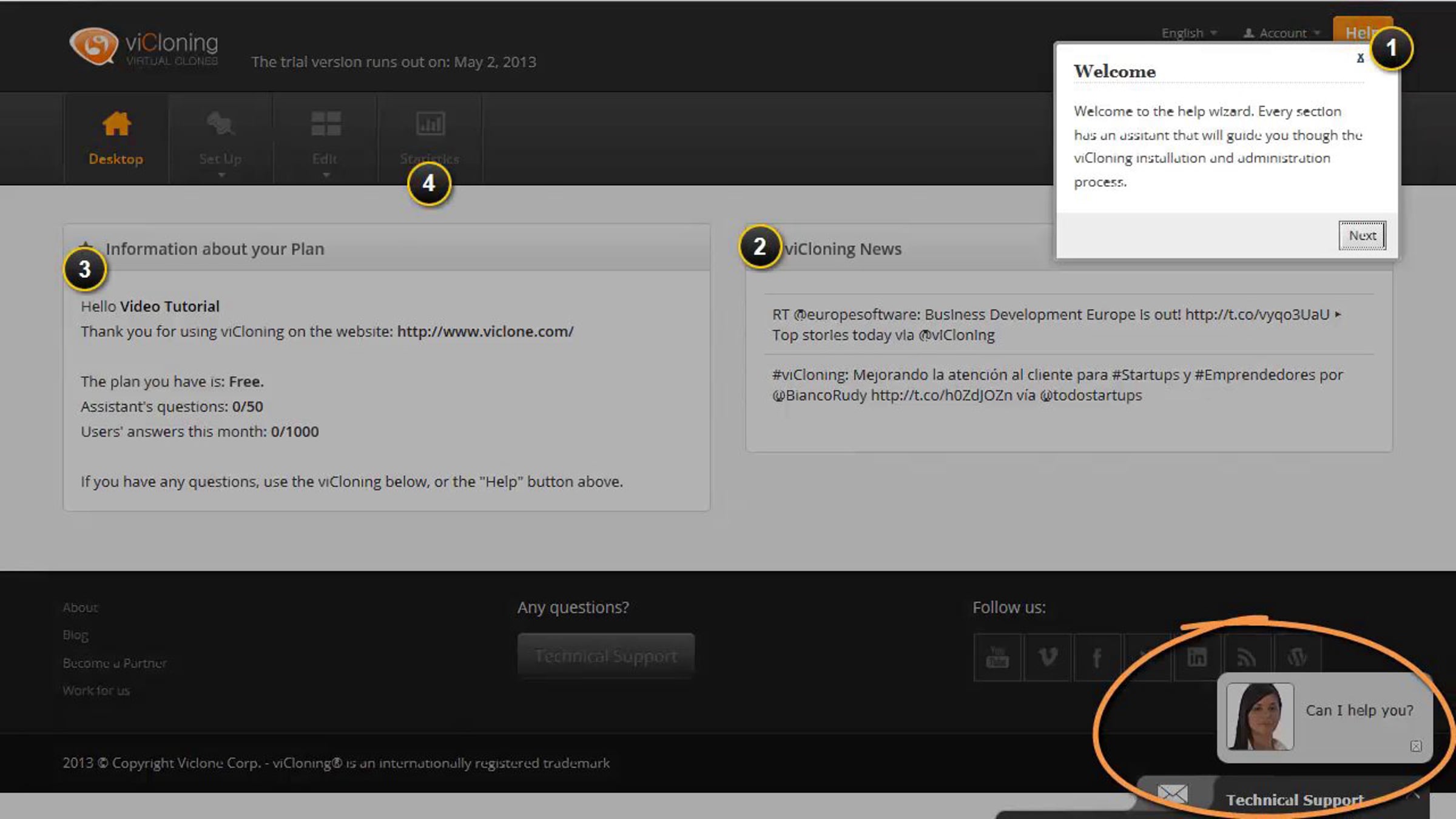The width and height of the screenshot is (1456, 819).
Task: Go to the Desktop tab
Action: point(116,138)
